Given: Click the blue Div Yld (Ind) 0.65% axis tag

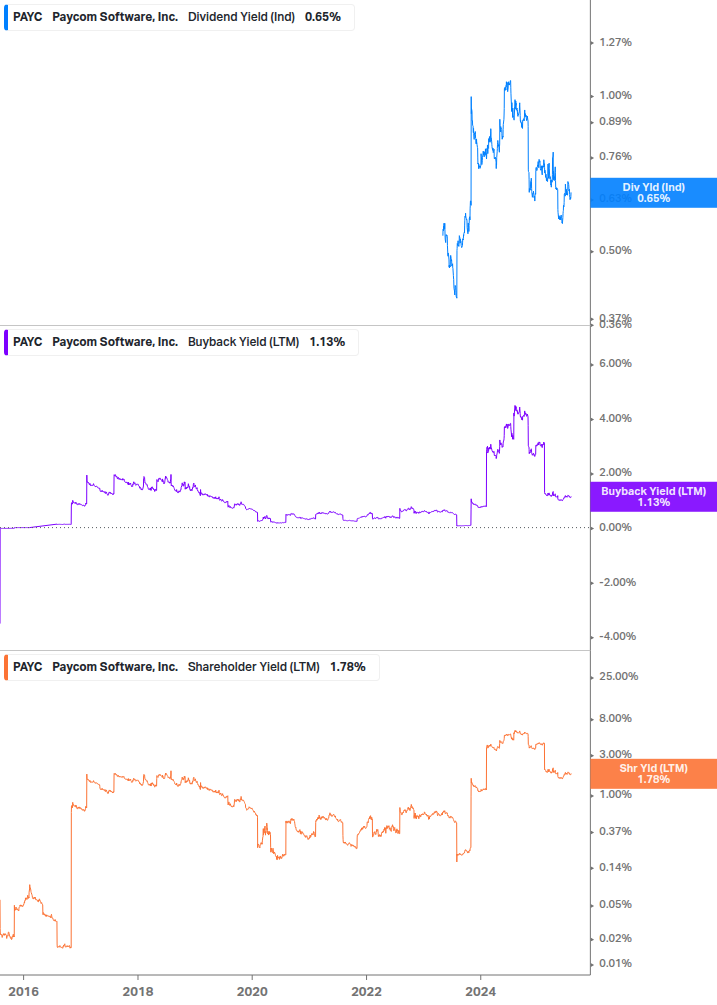Looking at the screenshot, I should click(654, 193).
